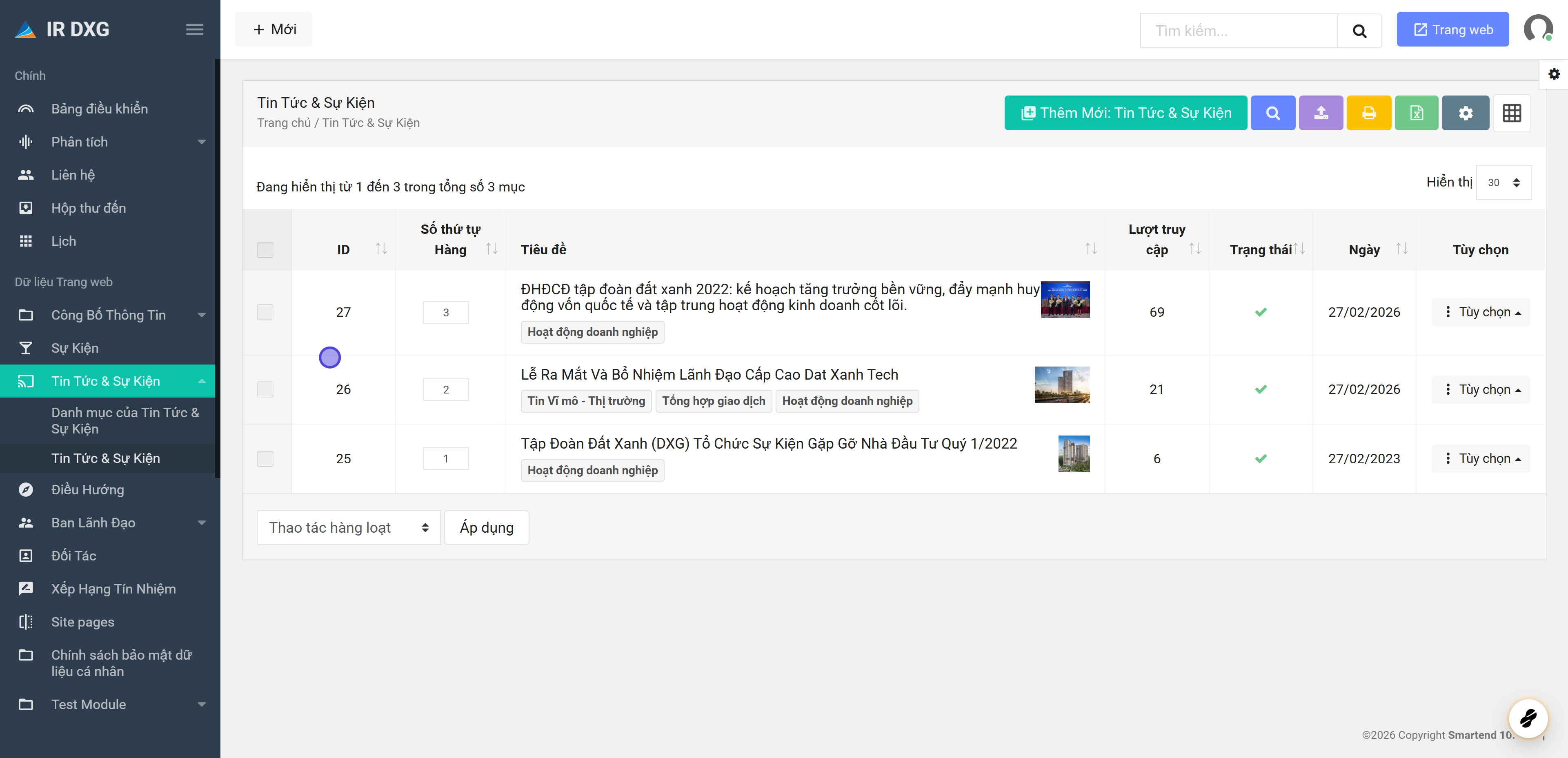The image size is (1568, 758).
Task: Toggle status checkmark for ID 27
Action: pyautogui.click(x=1261, y=312)
